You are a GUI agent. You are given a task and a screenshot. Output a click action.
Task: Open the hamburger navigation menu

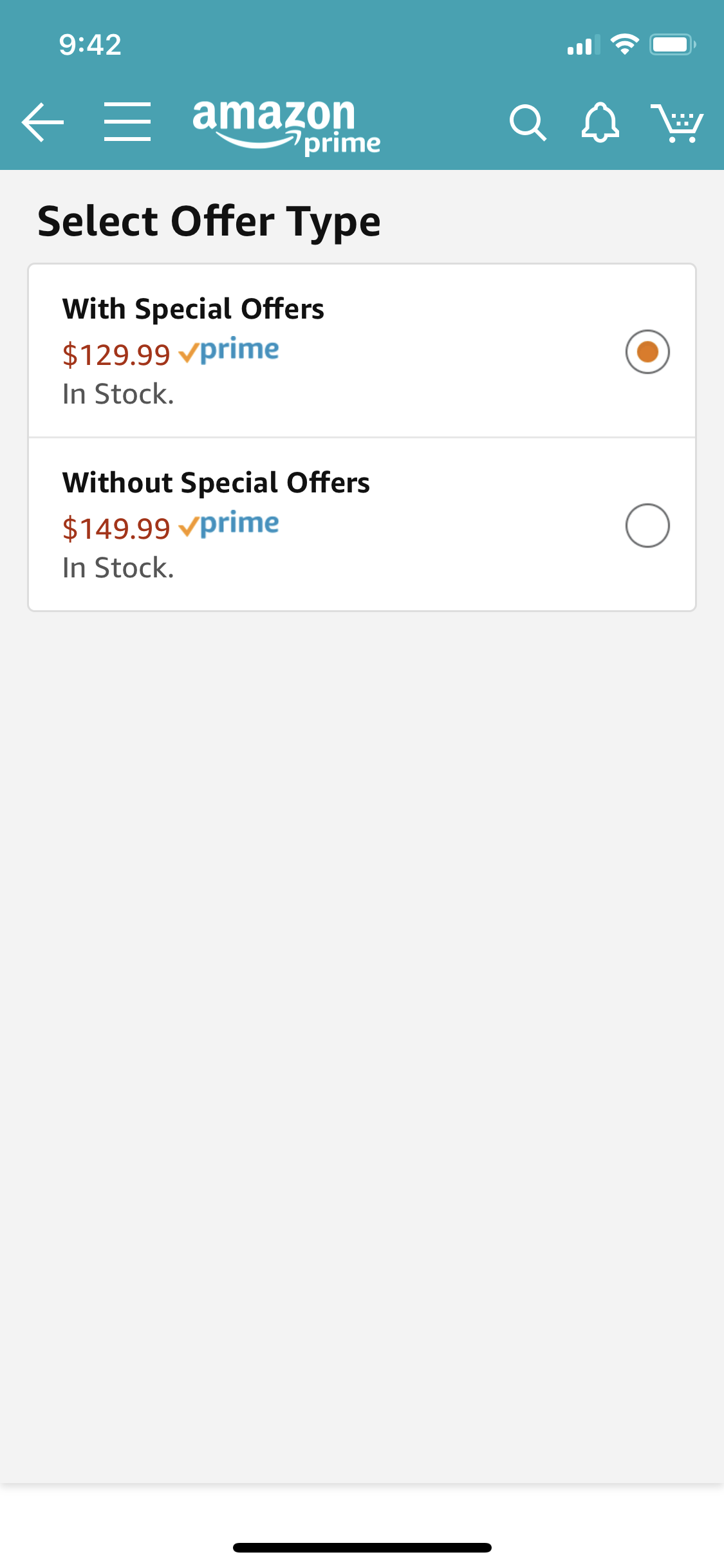tap(127, 122)
